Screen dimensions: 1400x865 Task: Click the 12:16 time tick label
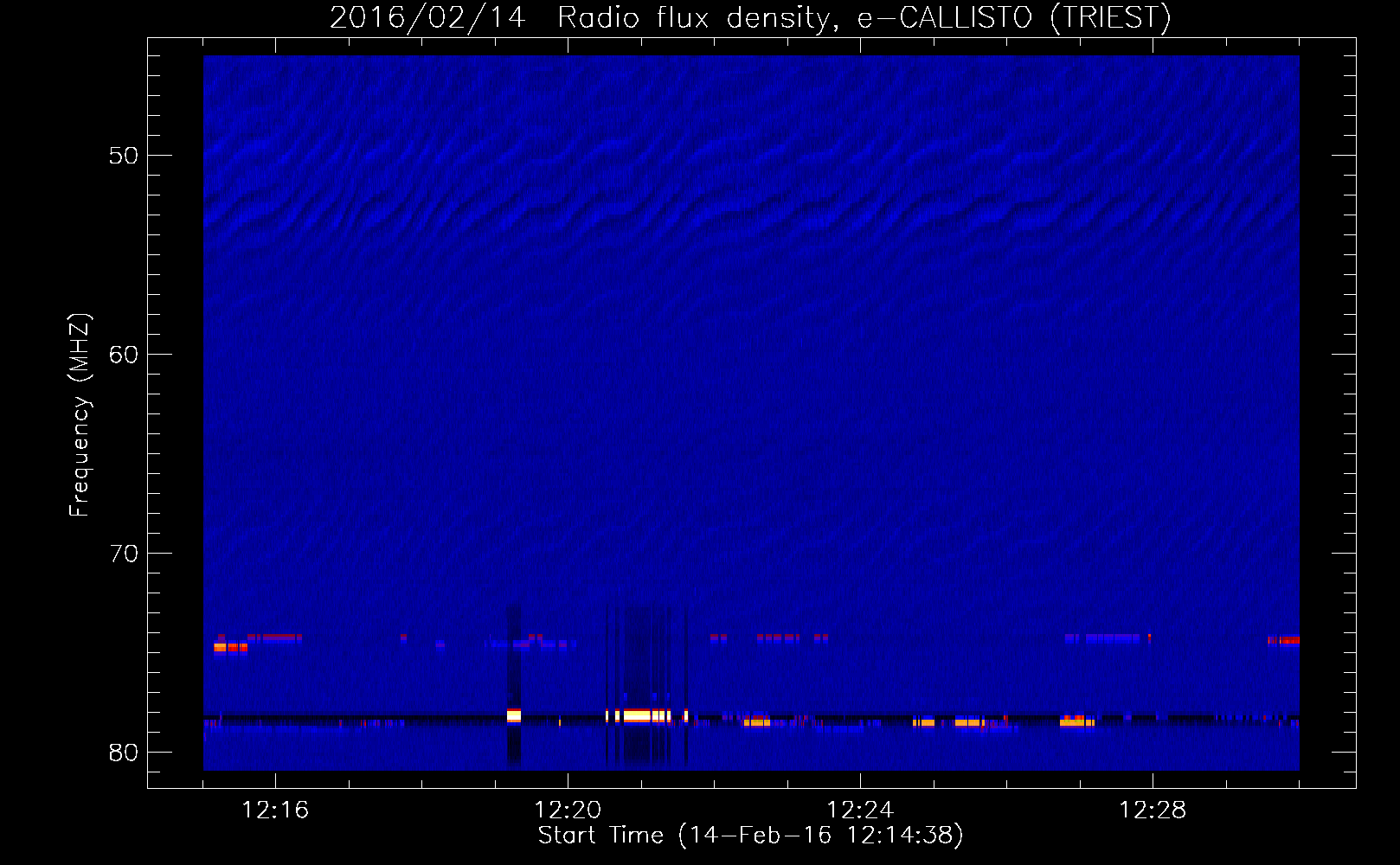click(275, 811)
